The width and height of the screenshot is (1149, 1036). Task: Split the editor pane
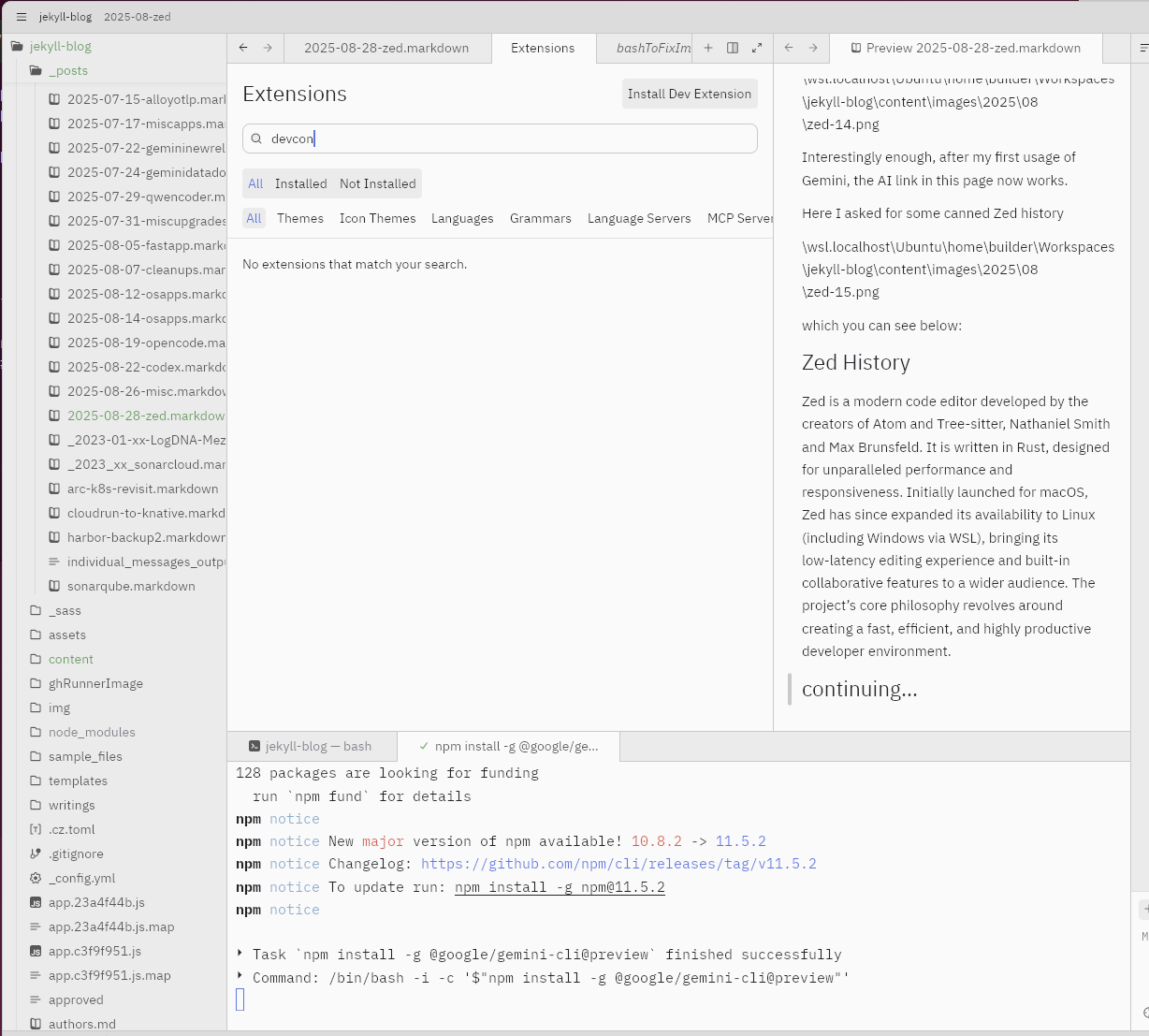(x=733, y=48)
